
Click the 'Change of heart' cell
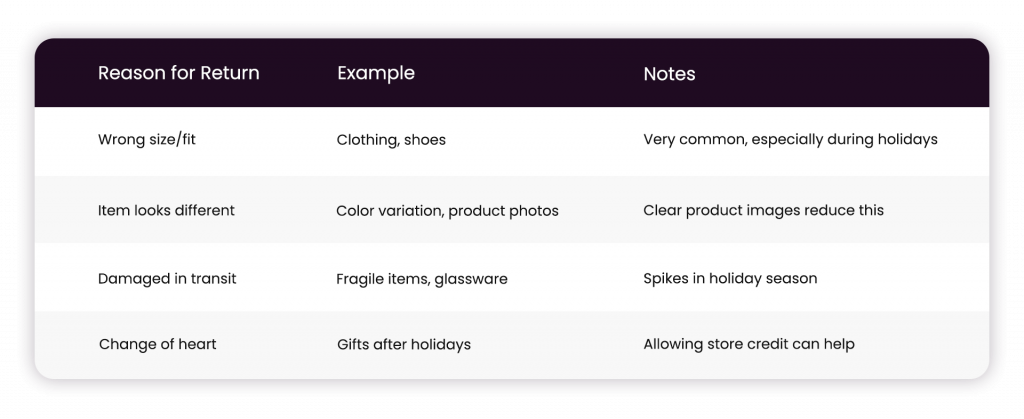click(157, 344)
